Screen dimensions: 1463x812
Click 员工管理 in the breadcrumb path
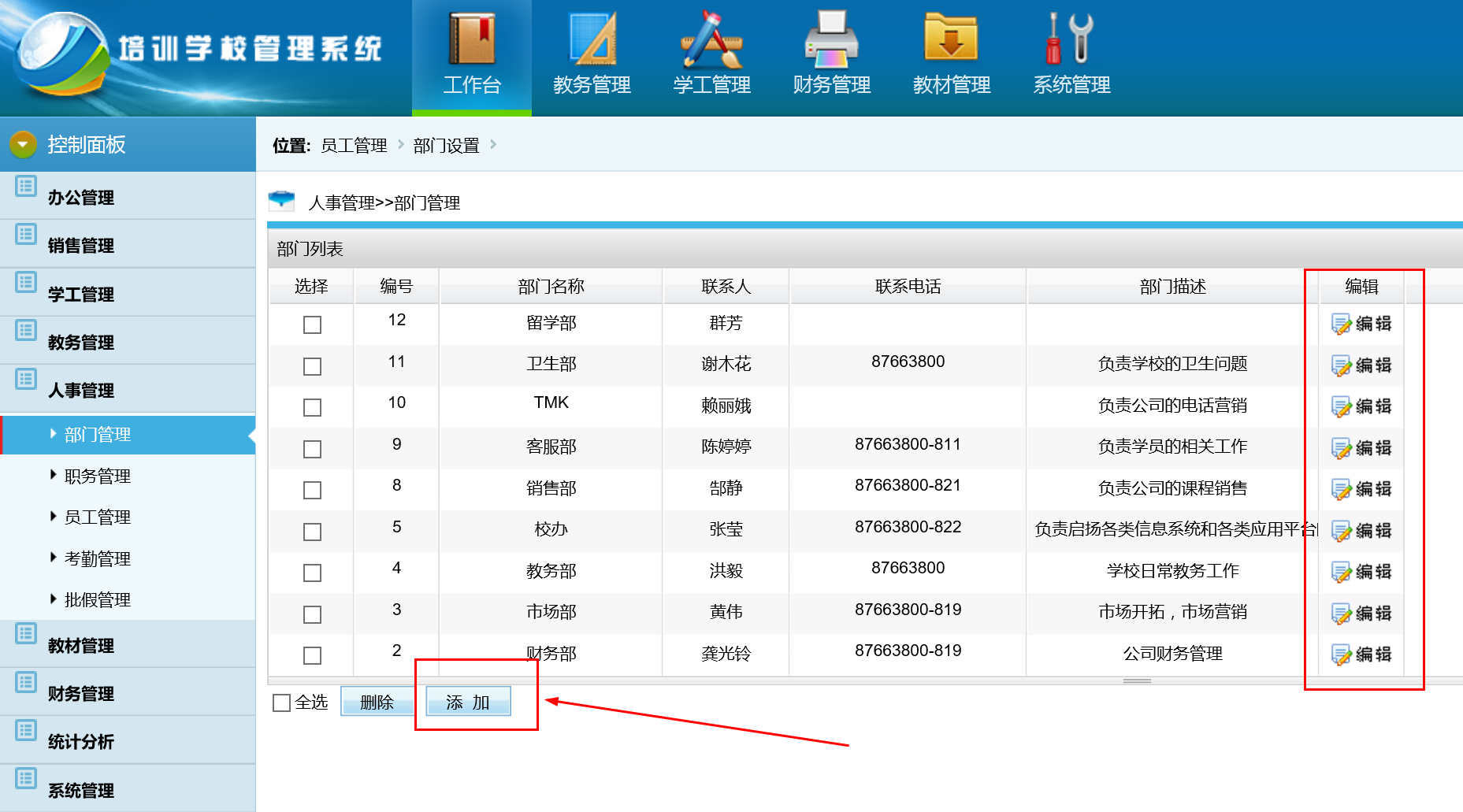(x=354, y=146)
